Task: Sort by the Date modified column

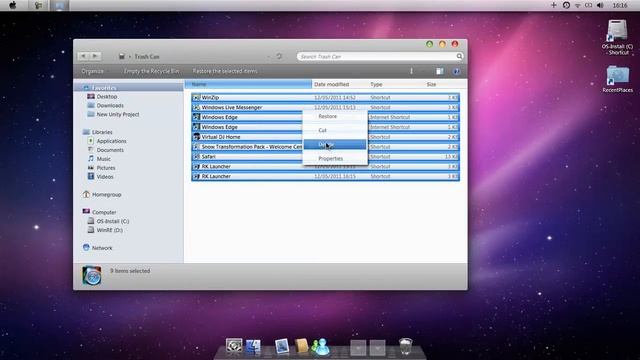Action: click(340, 84)
